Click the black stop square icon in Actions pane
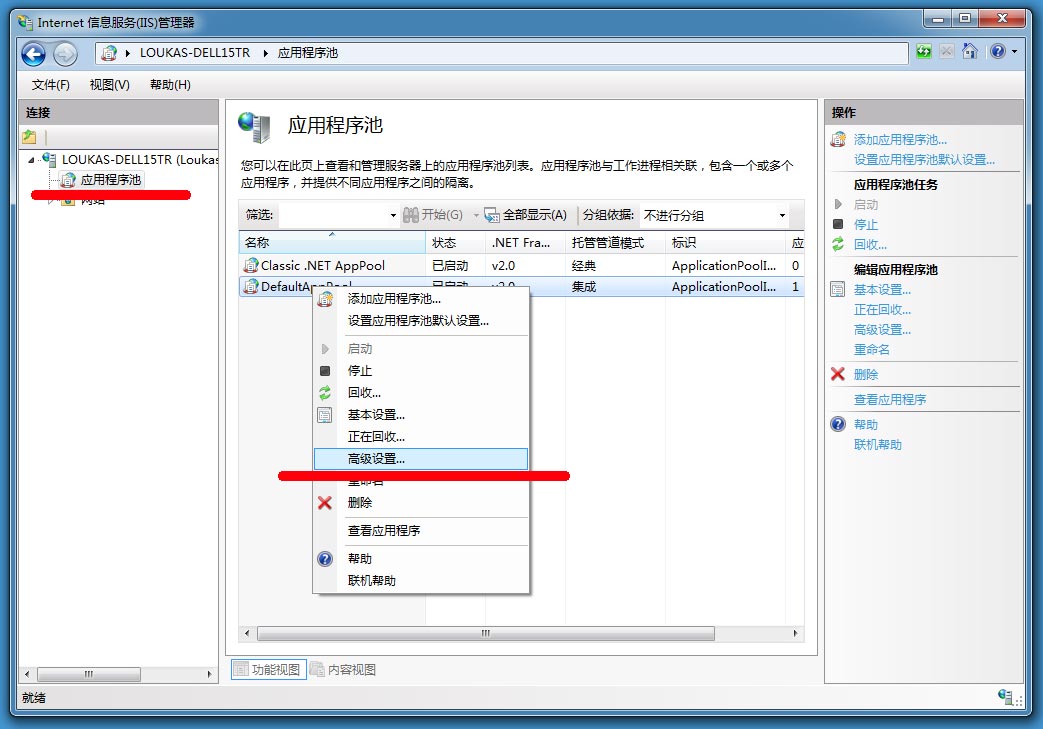This screenshot has height=729, width=1043. (838, 224)
